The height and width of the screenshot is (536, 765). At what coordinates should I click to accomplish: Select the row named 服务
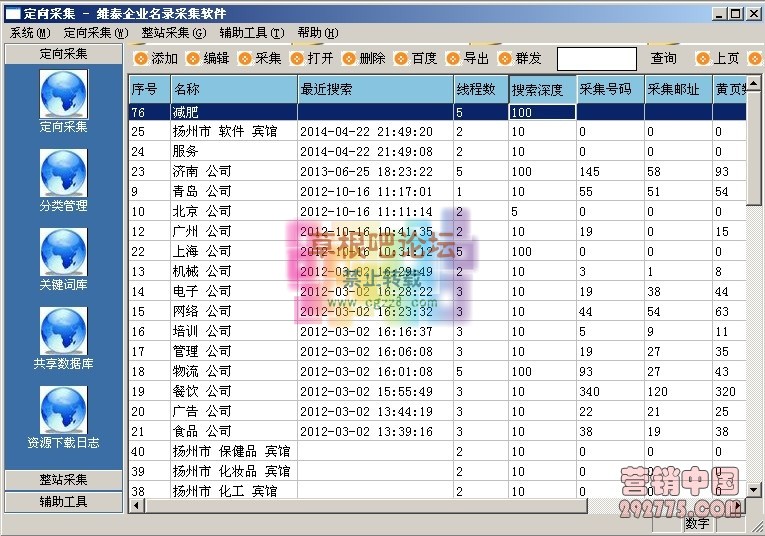click(x=438, y=152)
